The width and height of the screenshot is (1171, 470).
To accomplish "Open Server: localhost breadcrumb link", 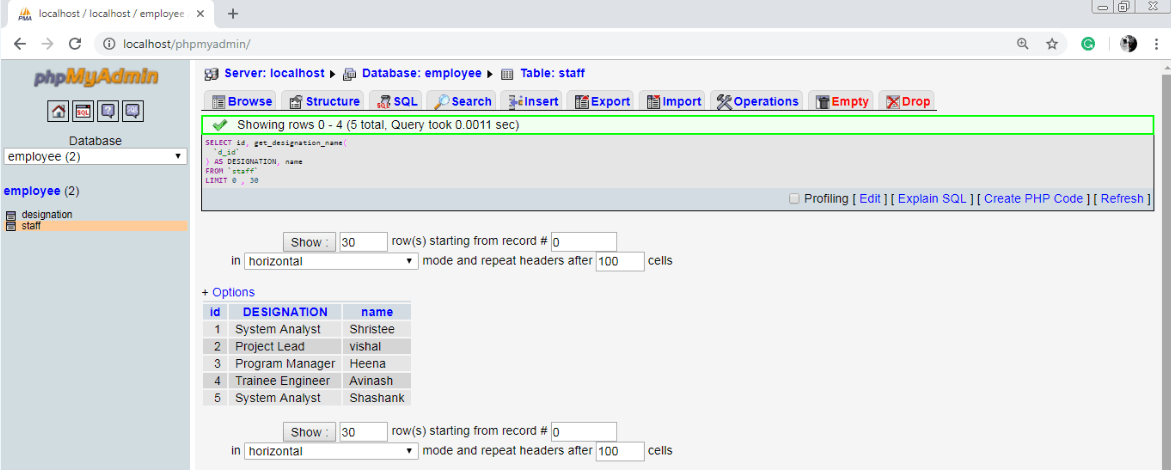I will [x=274, y=73].
